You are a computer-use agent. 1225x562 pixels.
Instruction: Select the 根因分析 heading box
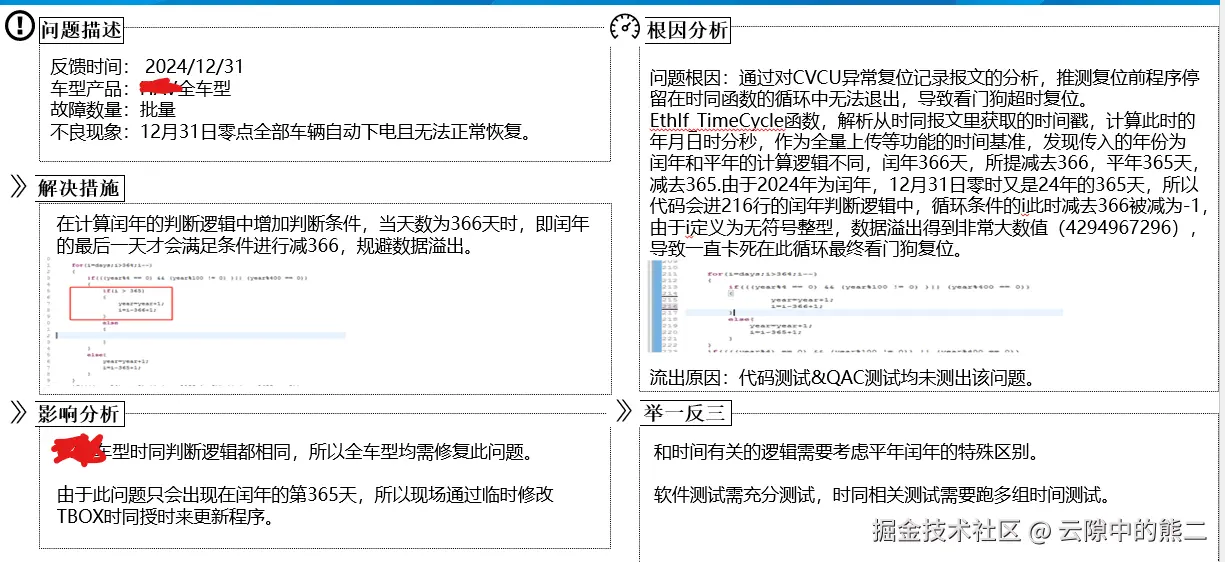pyautogui.click(x=688, y=30)
